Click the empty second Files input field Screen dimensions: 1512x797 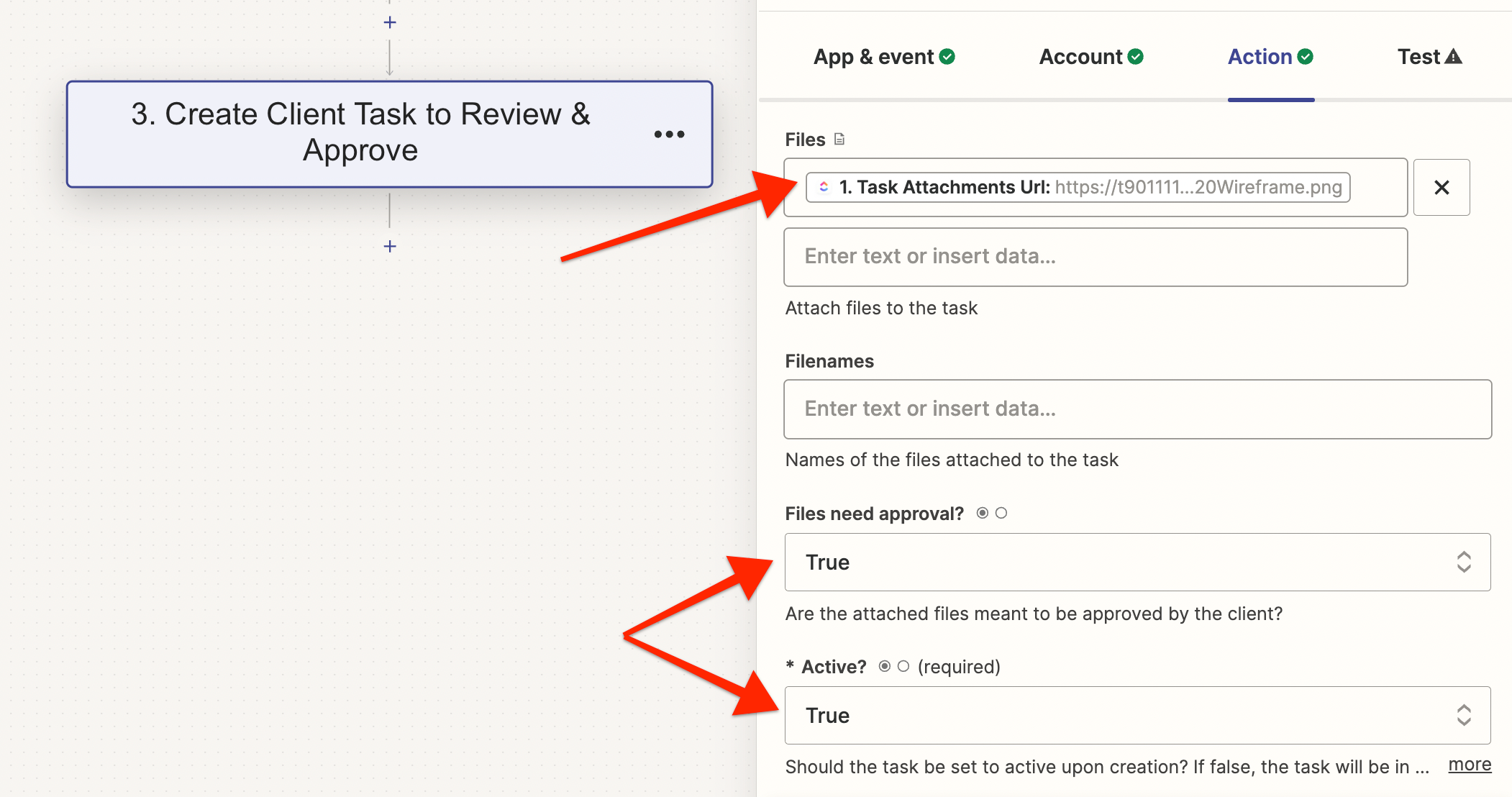click(x=1095, y=257)
